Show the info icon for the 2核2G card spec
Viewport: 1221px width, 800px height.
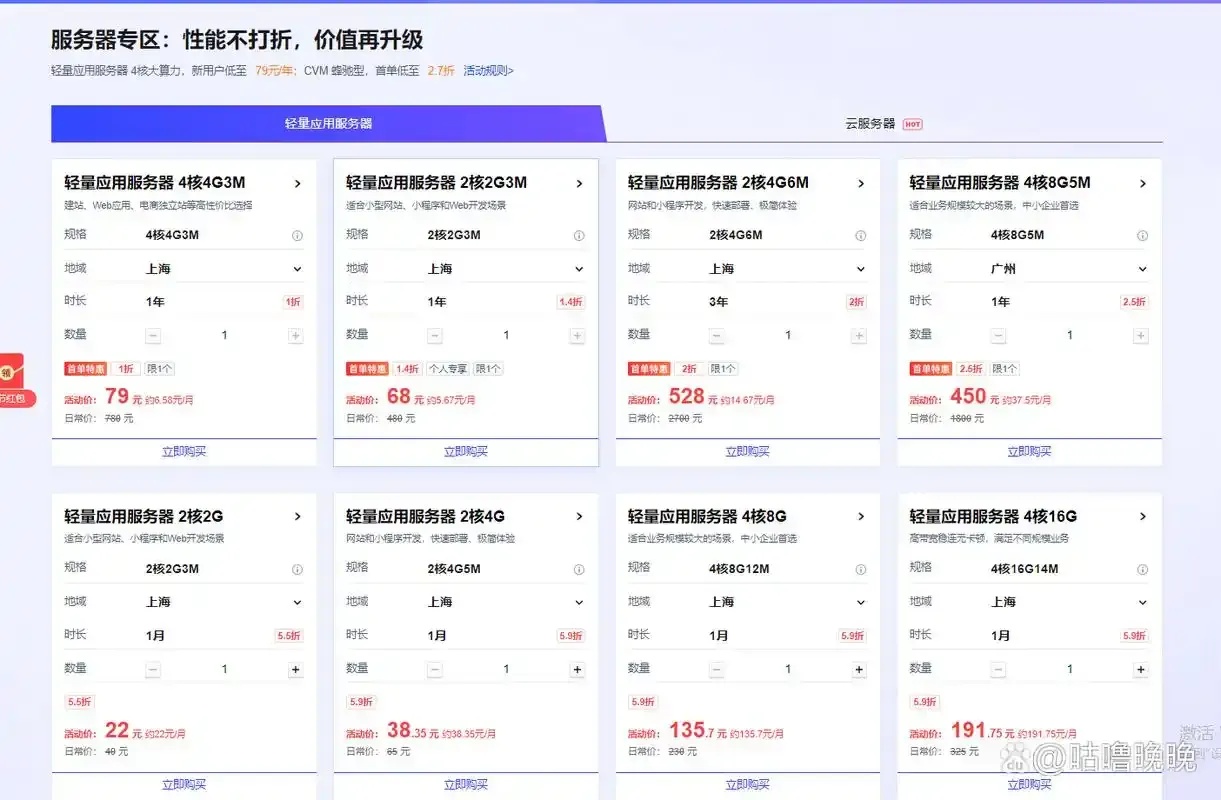click(x=297, y=570)
